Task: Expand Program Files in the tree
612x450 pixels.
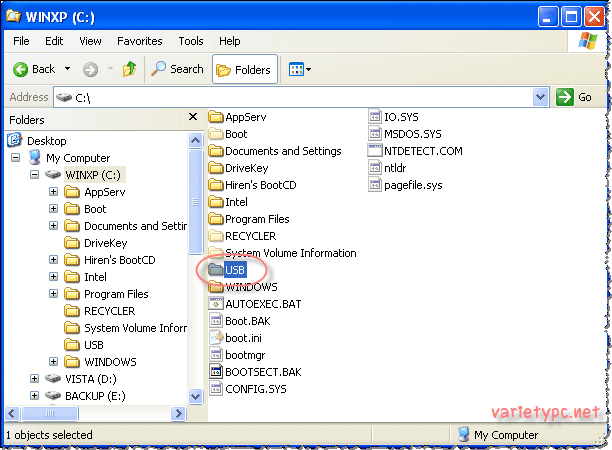Action: (x=53, y=293)
